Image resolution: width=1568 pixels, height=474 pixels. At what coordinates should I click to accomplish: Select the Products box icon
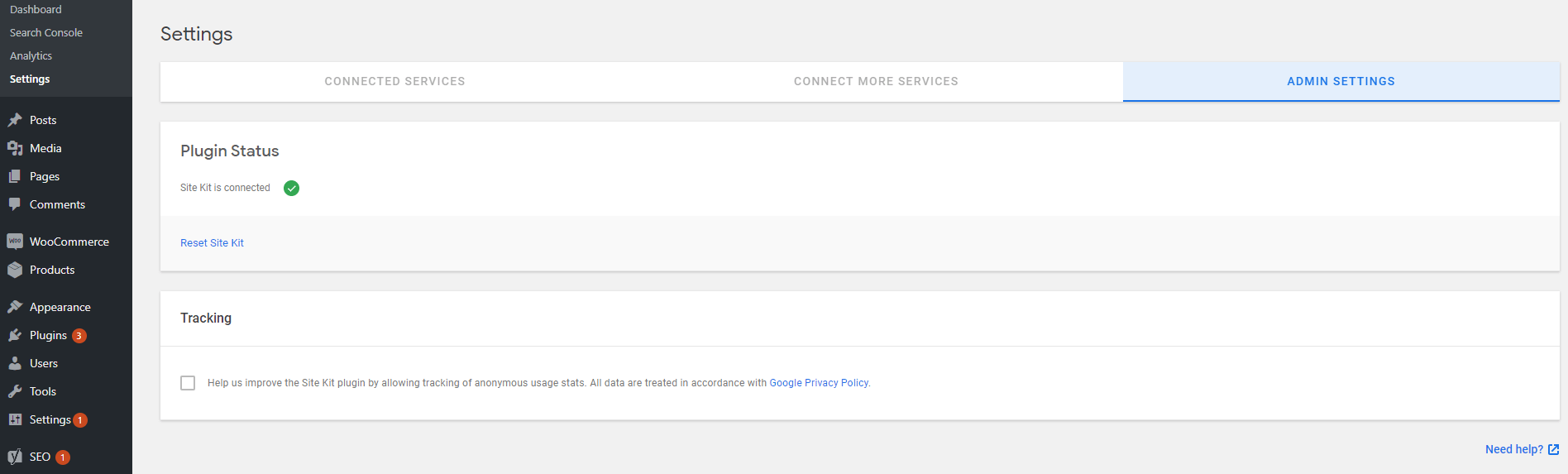[15, 270]
